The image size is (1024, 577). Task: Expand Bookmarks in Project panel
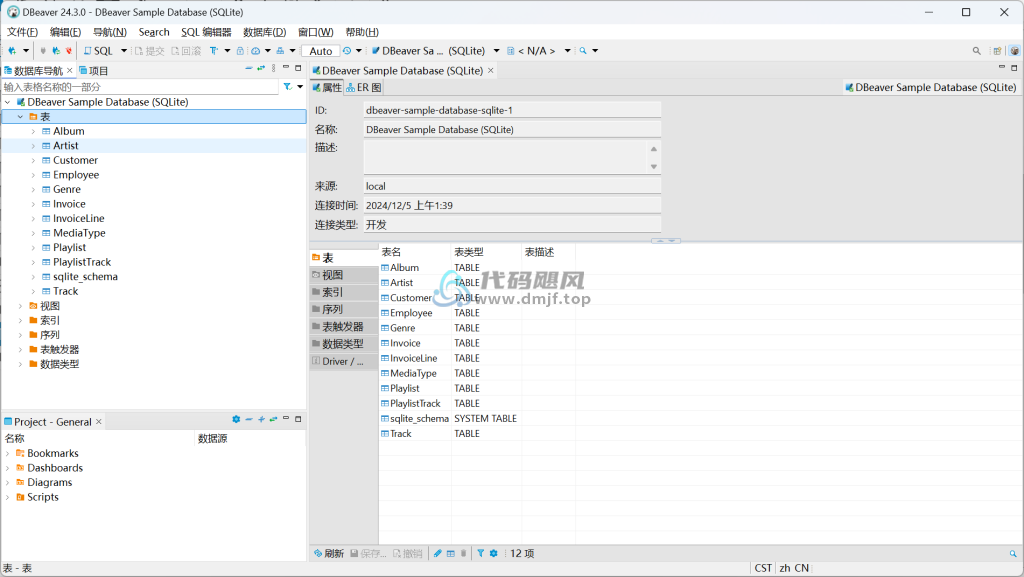(8, 453)
